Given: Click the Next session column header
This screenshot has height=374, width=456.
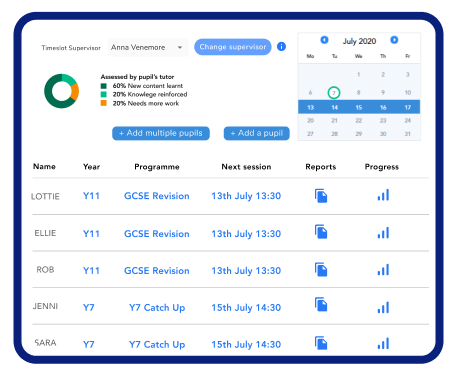Looking at the screenshot, I should tap(246, 167).
